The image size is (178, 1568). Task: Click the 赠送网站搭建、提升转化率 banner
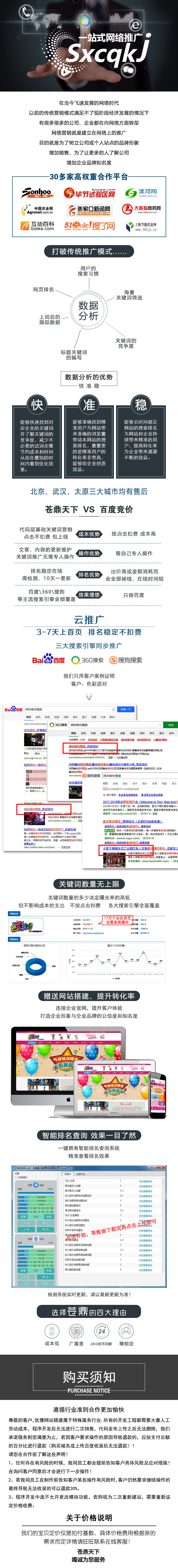click(89, 997)
